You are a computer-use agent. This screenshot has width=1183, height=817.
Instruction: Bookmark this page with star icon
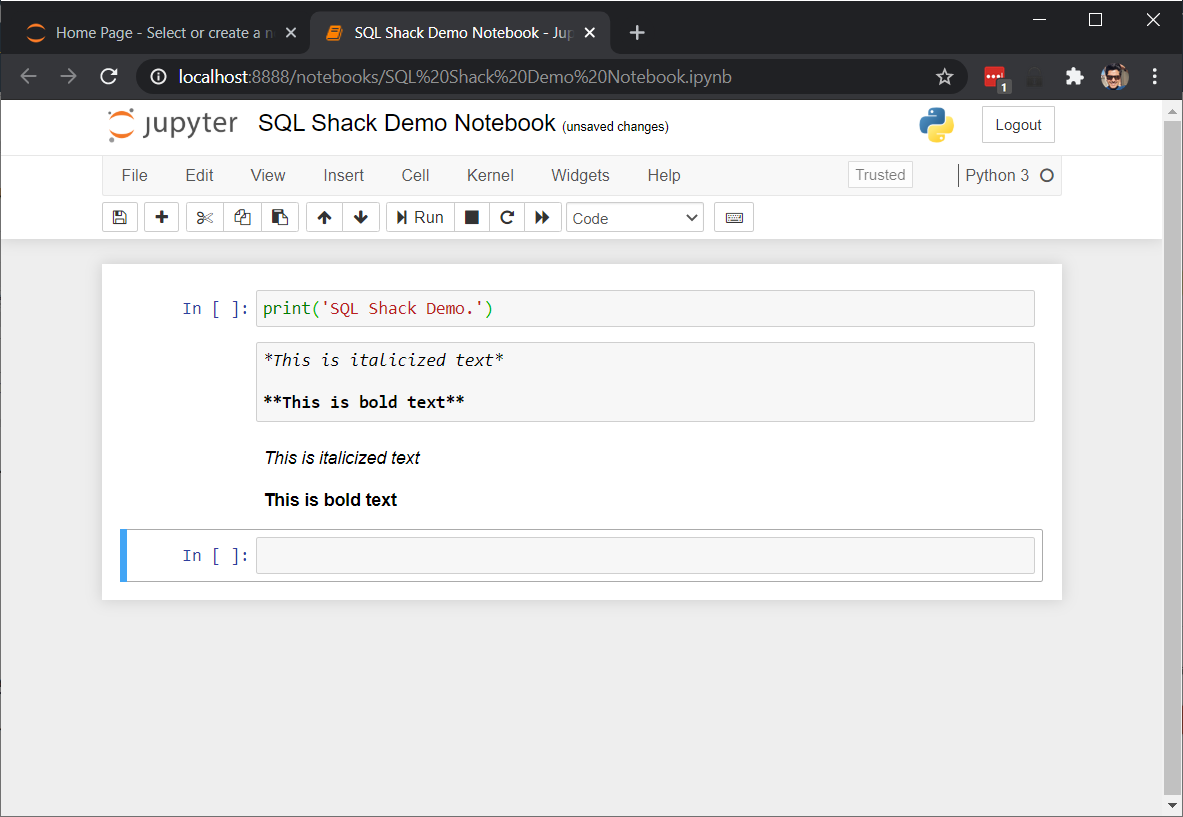tap(944, 77)
